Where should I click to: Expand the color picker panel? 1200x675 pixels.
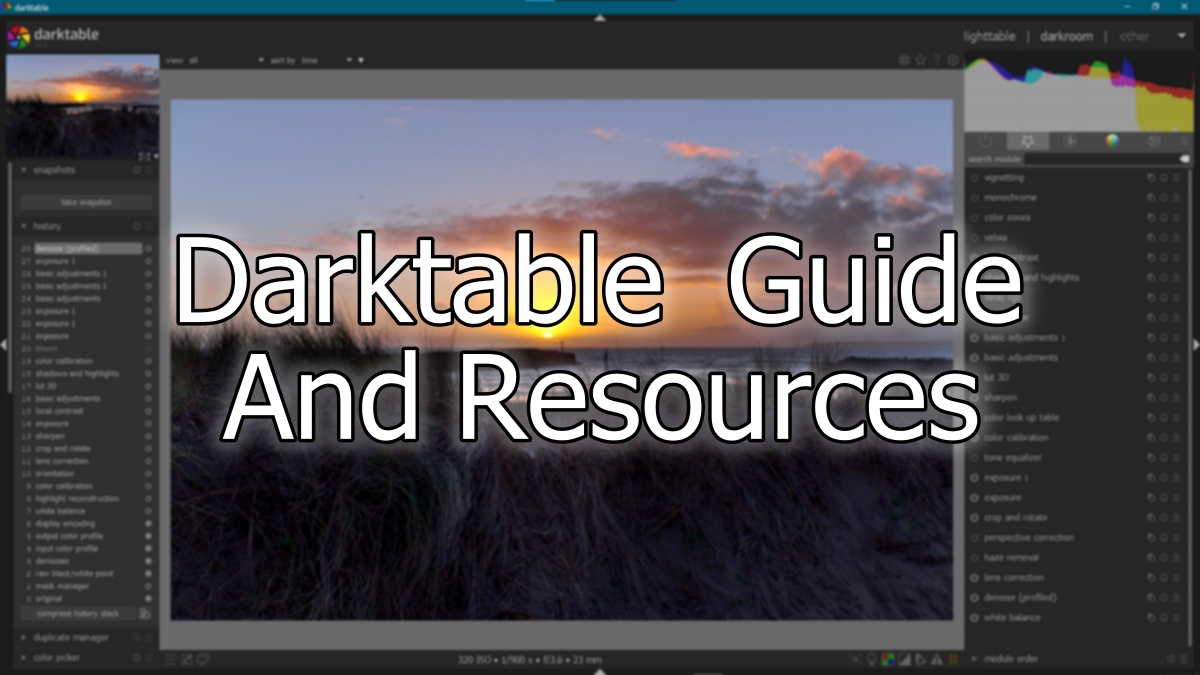[24, 657]
